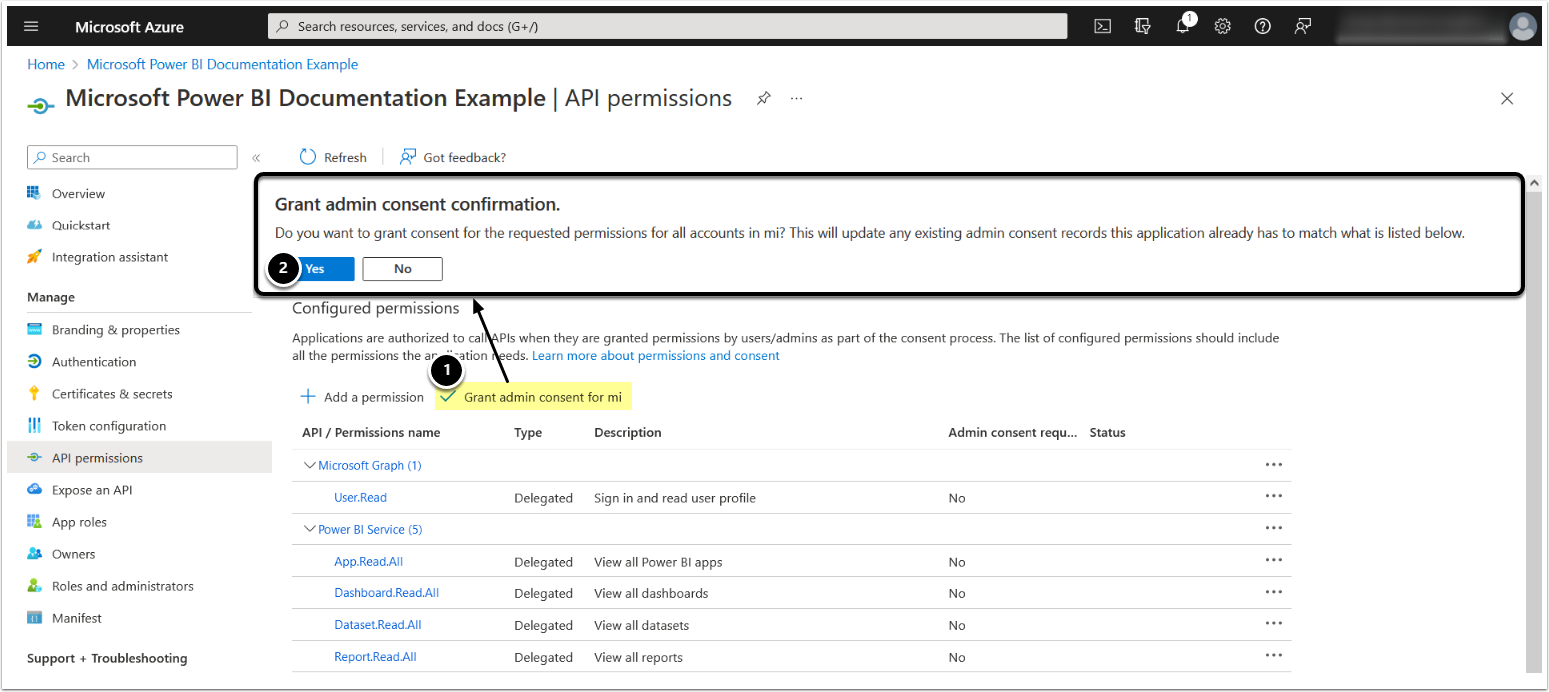1549x692 pixels.
Task: Click Grant admin consent for mi
Action: coord(541,397)
